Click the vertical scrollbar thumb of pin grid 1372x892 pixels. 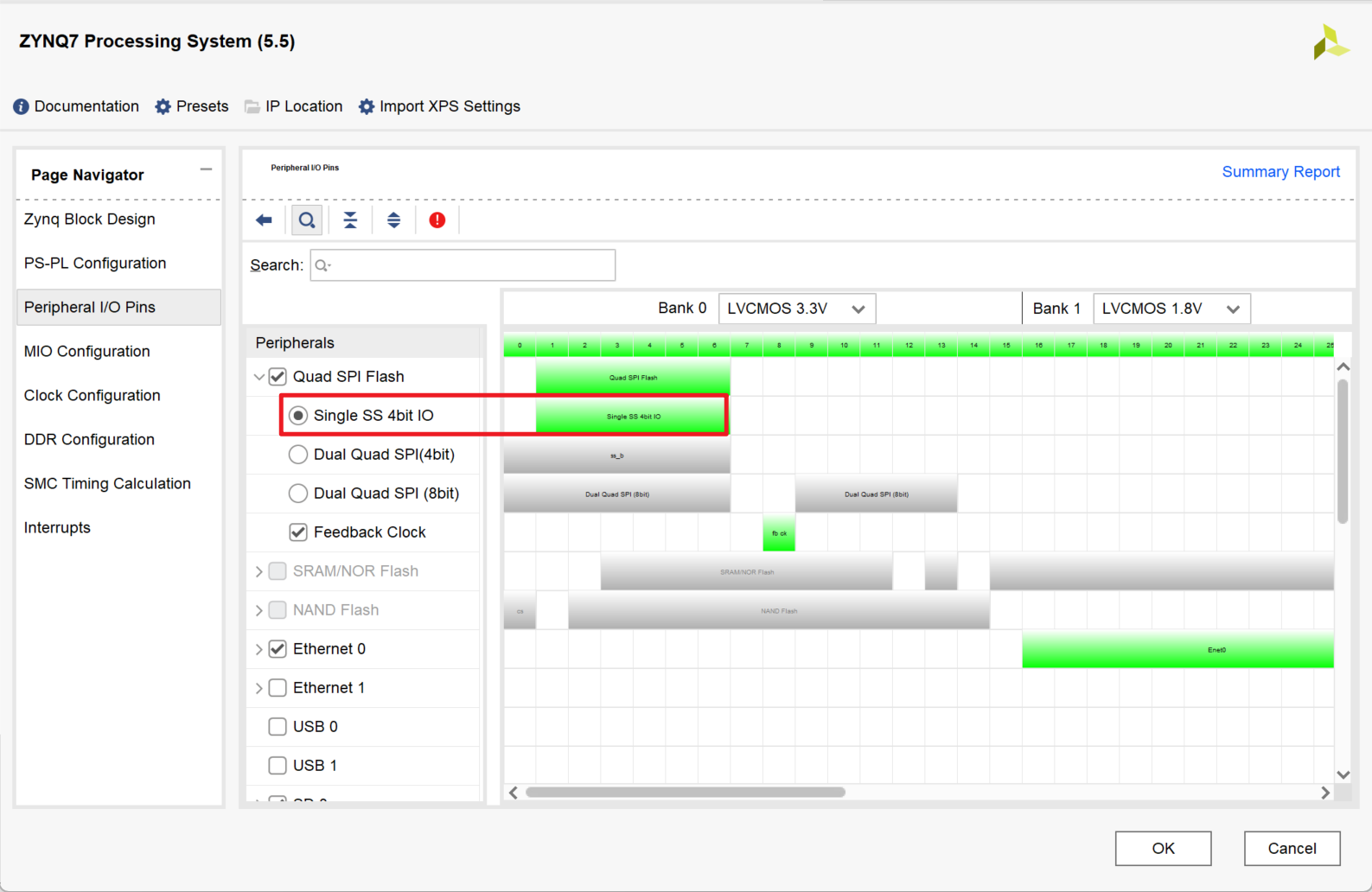pos(1343,451)
